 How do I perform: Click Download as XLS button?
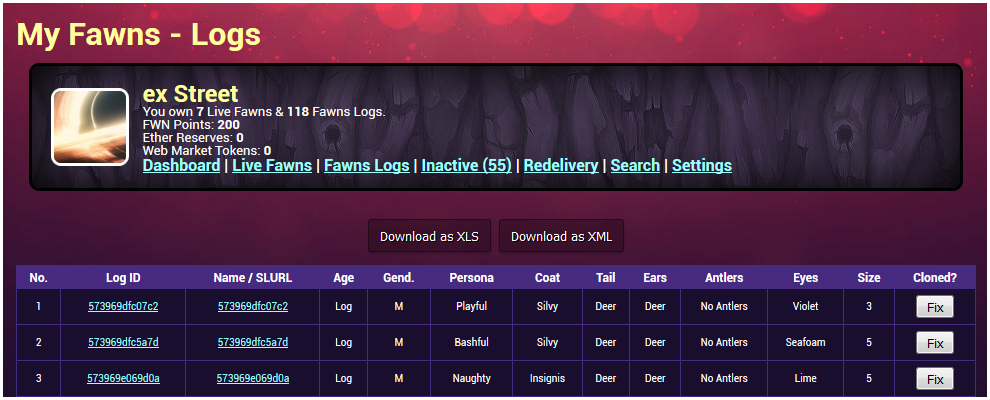click(429, 237)
